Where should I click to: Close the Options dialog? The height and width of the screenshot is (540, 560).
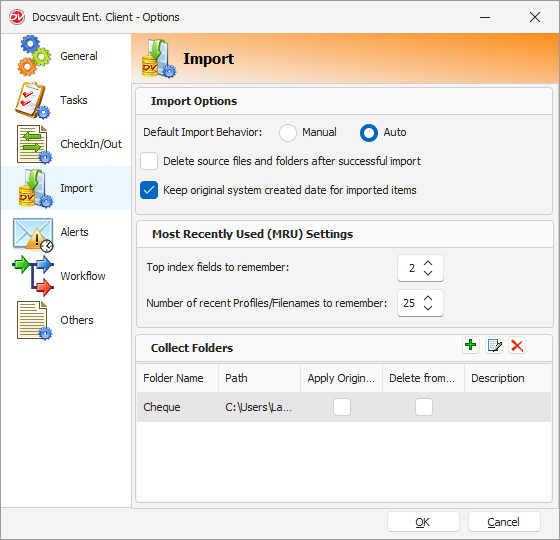coord(535,17)
